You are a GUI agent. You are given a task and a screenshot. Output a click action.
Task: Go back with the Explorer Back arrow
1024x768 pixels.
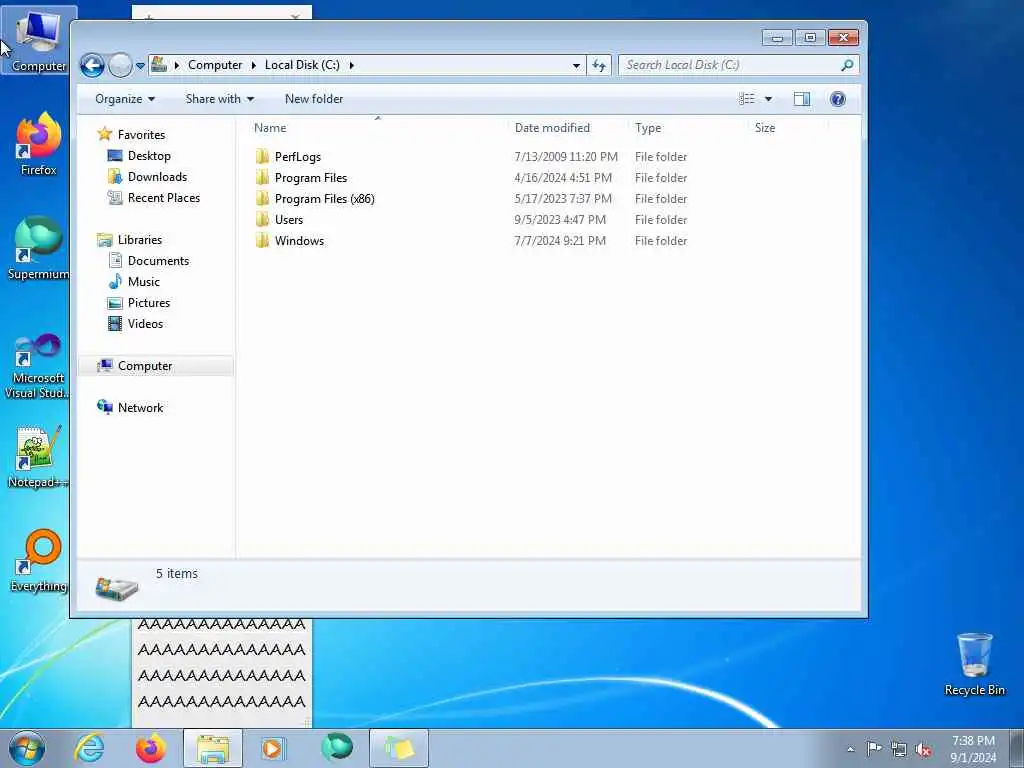tap(92, 65)
